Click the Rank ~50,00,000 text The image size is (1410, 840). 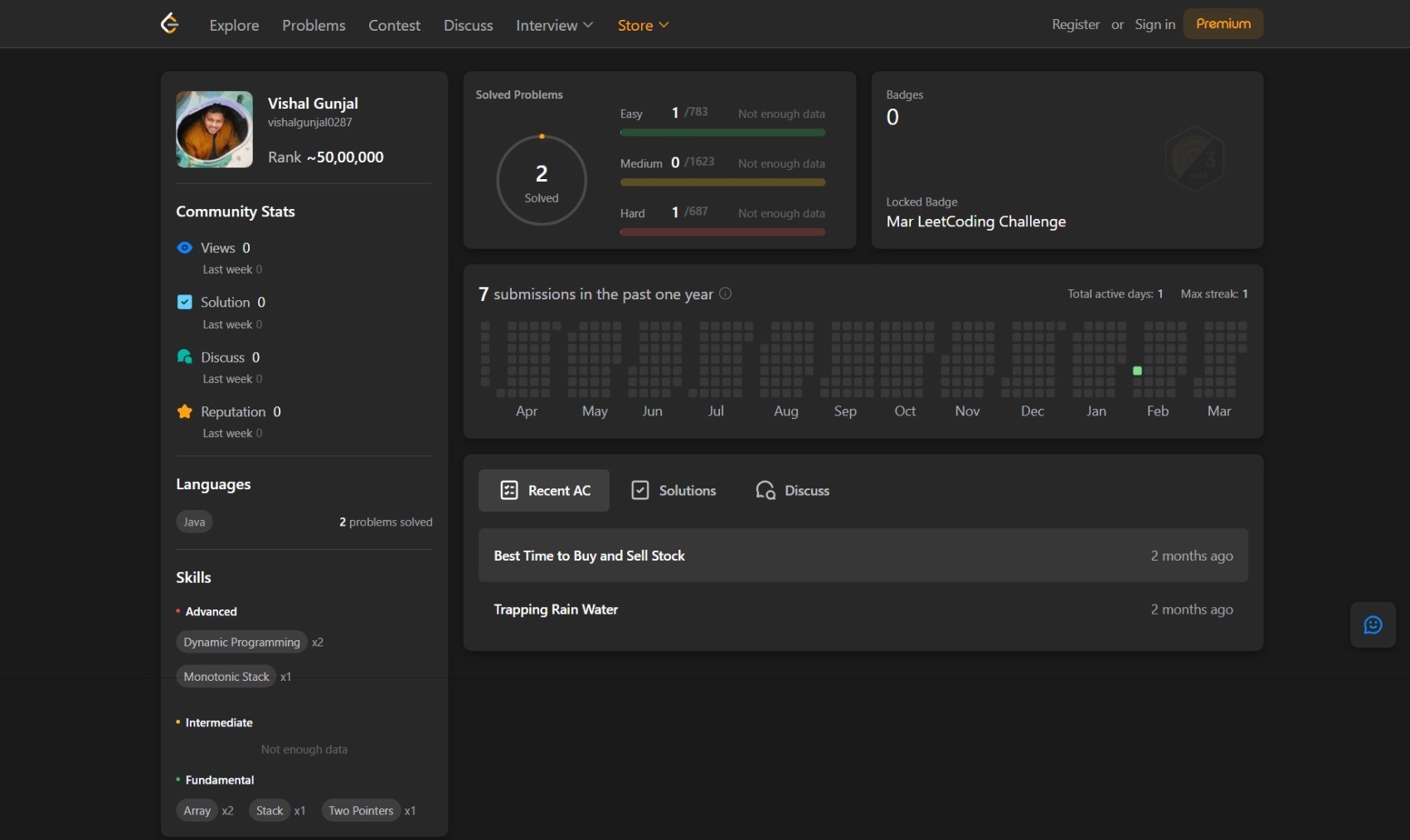[326, 158]
